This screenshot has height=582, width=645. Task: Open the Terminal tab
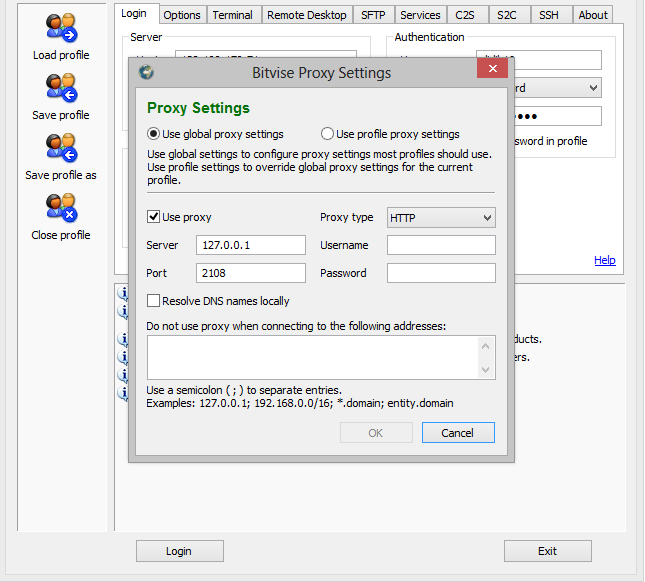(x=232, y=15)
